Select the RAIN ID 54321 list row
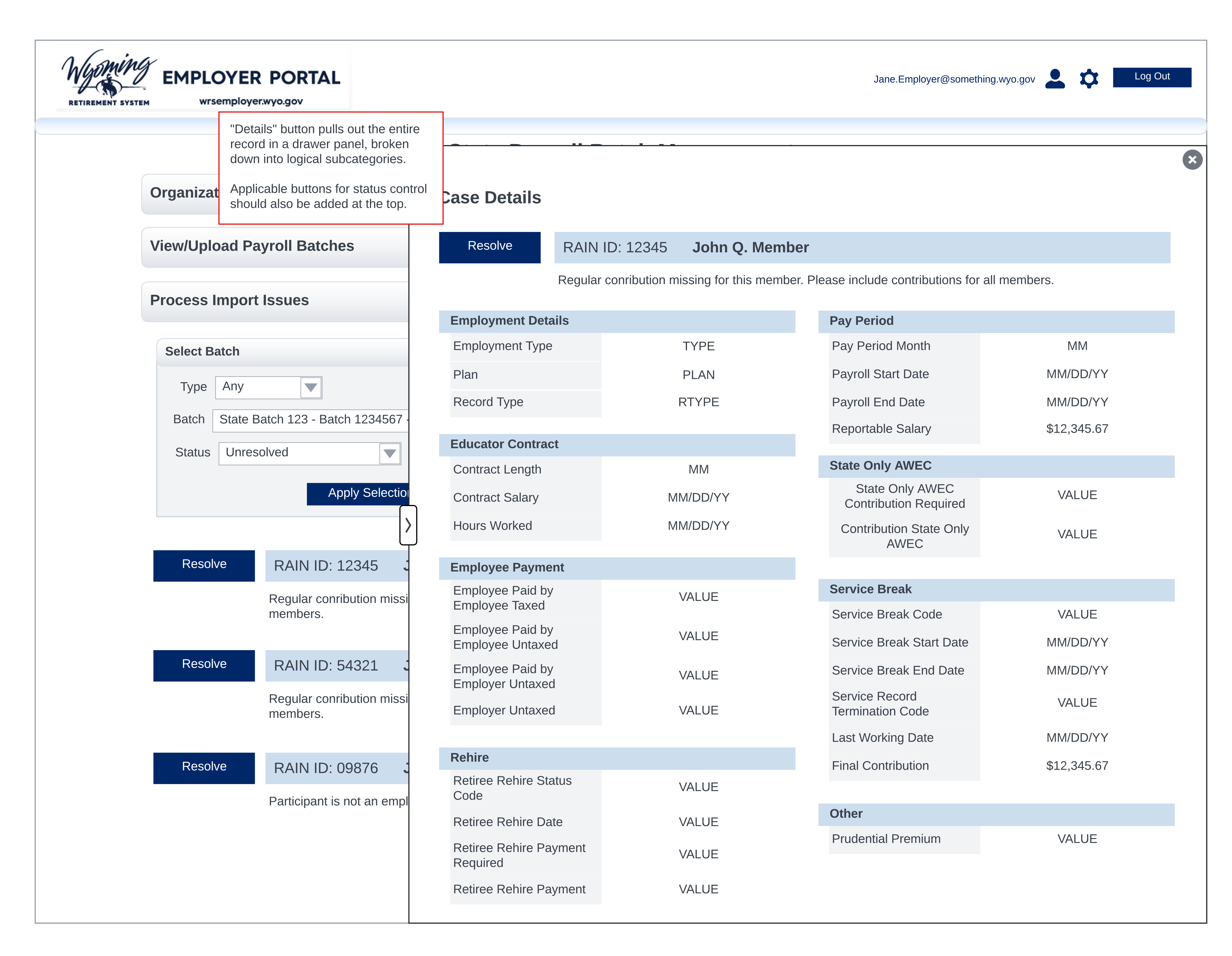The image size is (1232, 956). [x=337, y=665]
